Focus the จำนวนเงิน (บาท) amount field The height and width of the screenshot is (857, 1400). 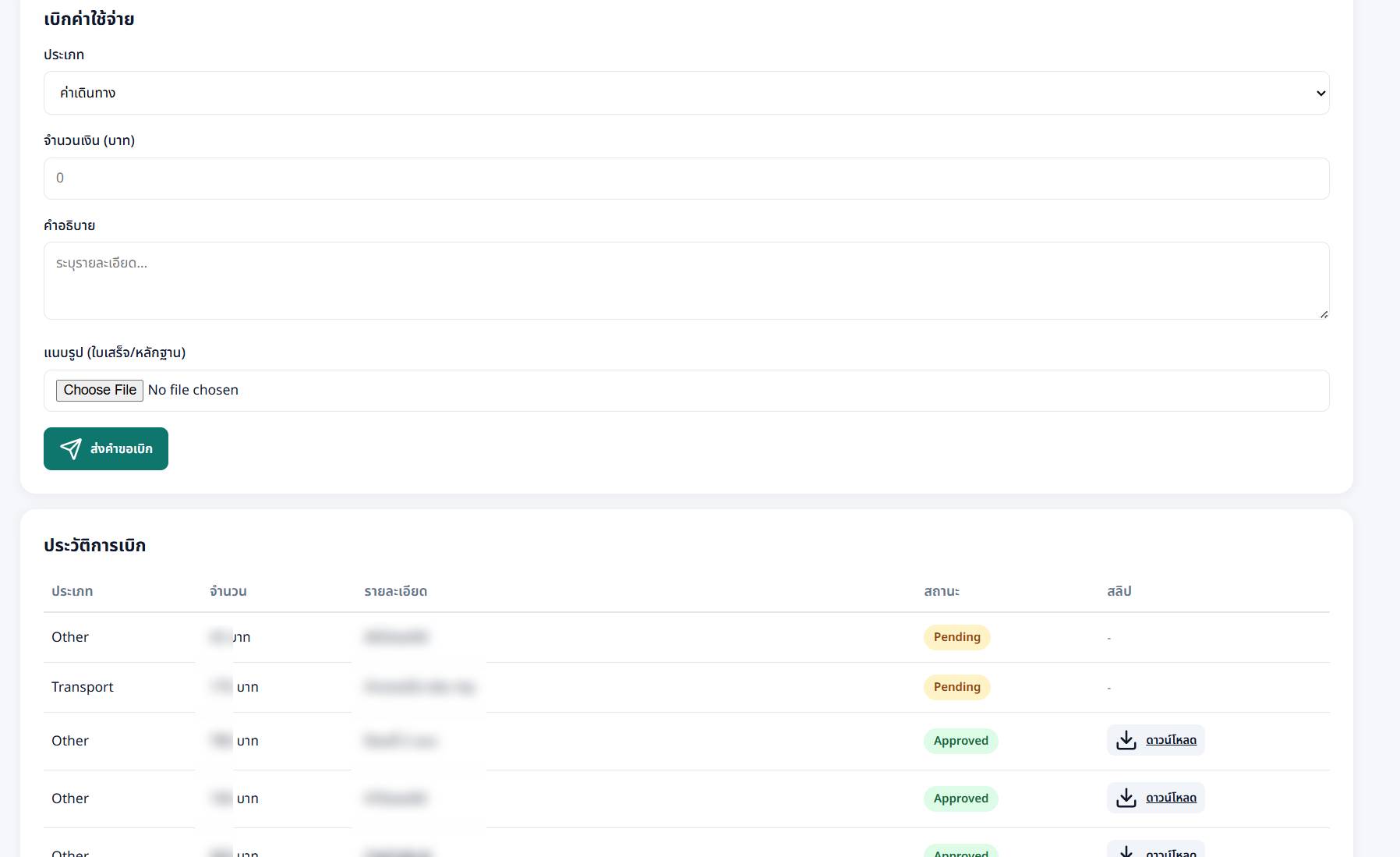pyautogui.click(x=686, y=179)
